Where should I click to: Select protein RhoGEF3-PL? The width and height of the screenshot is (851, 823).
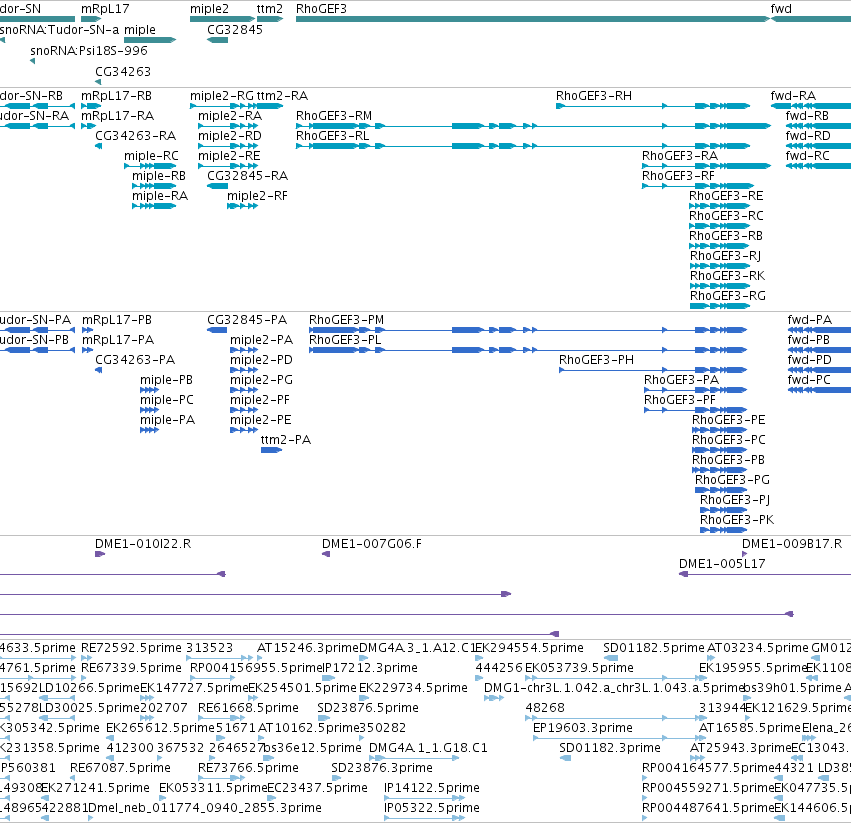[528, 350]
